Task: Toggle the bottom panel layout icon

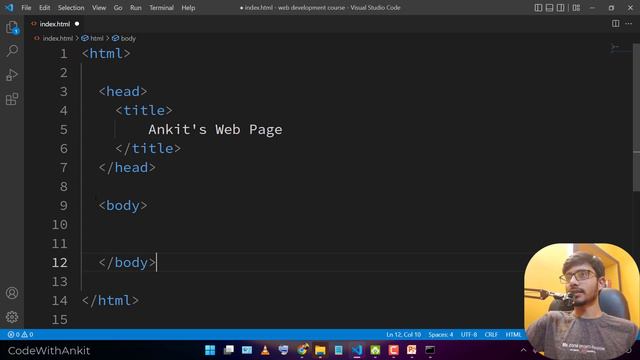Action: click(x=549, y=8)
